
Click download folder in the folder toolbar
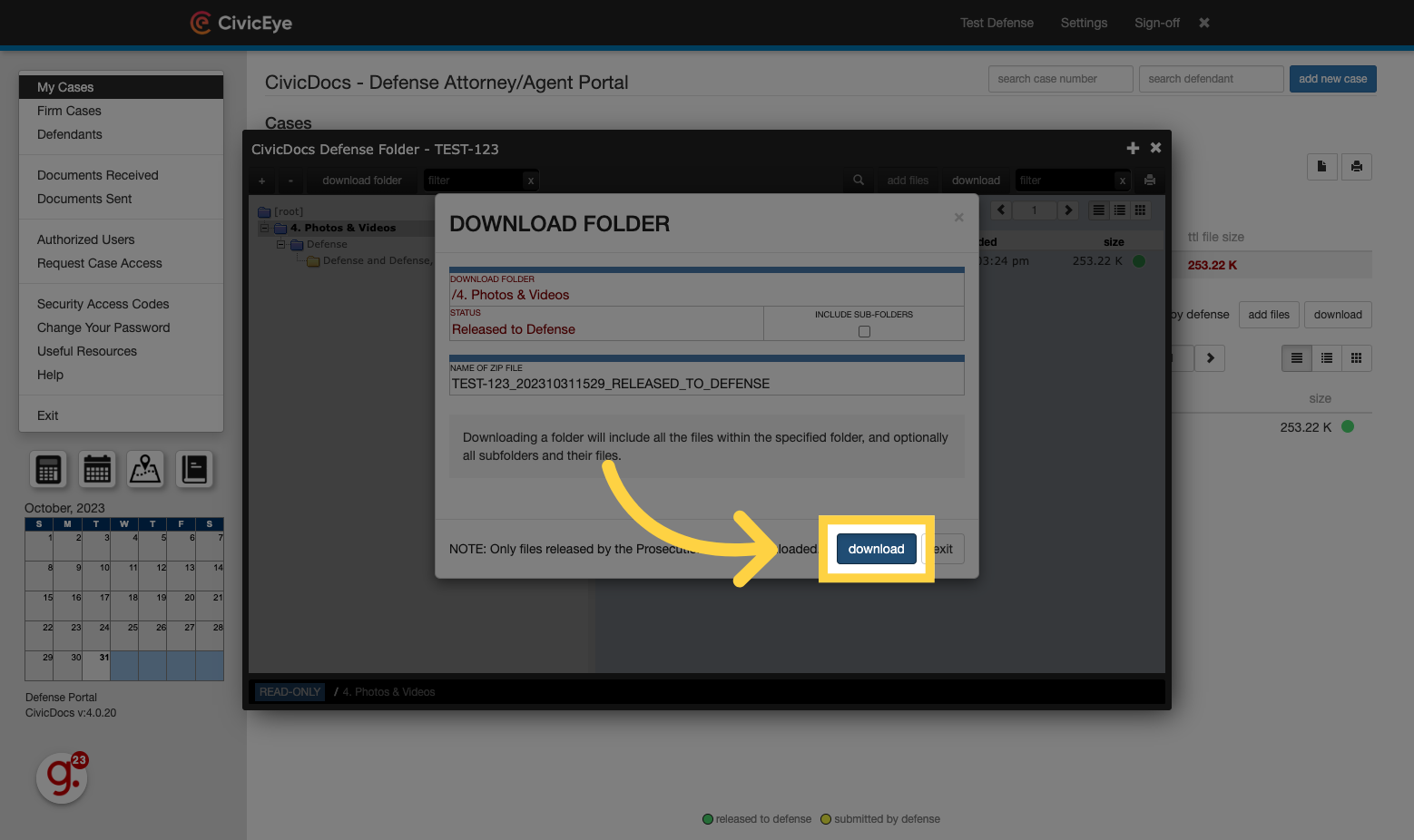click(362, 181)
